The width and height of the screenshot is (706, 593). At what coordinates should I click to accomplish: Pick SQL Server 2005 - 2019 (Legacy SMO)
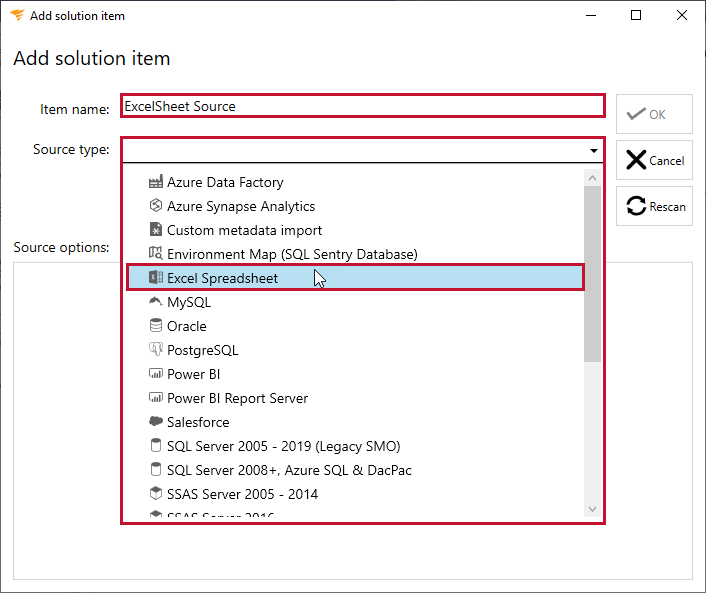[355, 446]
